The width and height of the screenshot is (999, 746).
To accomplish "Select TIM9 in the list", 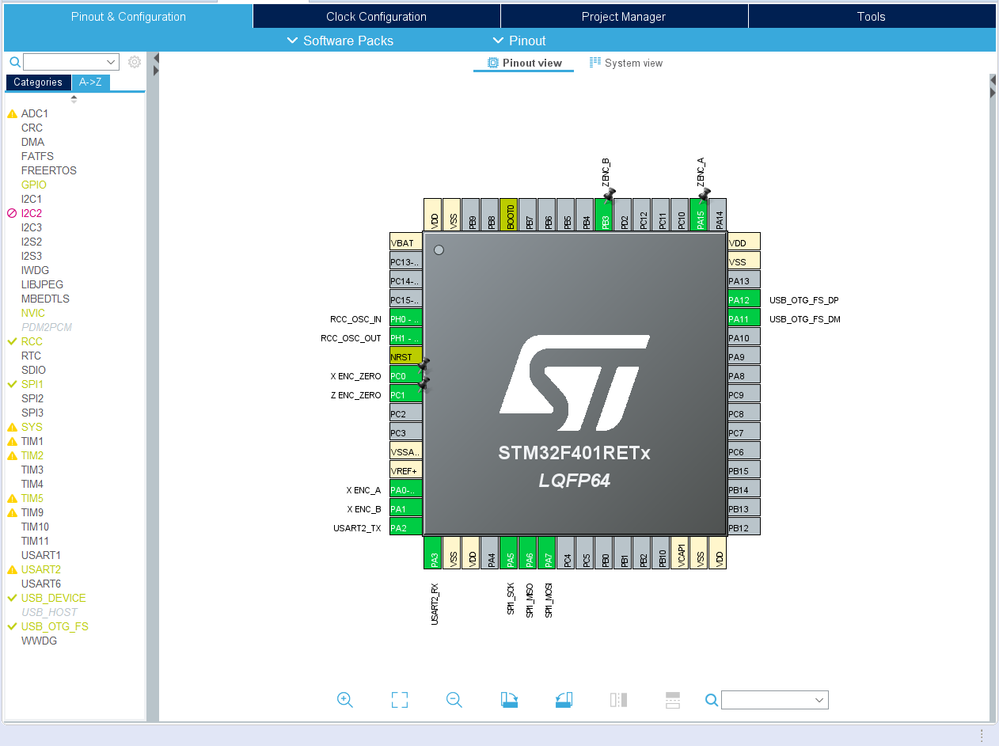I will click(x=32, y=513).
